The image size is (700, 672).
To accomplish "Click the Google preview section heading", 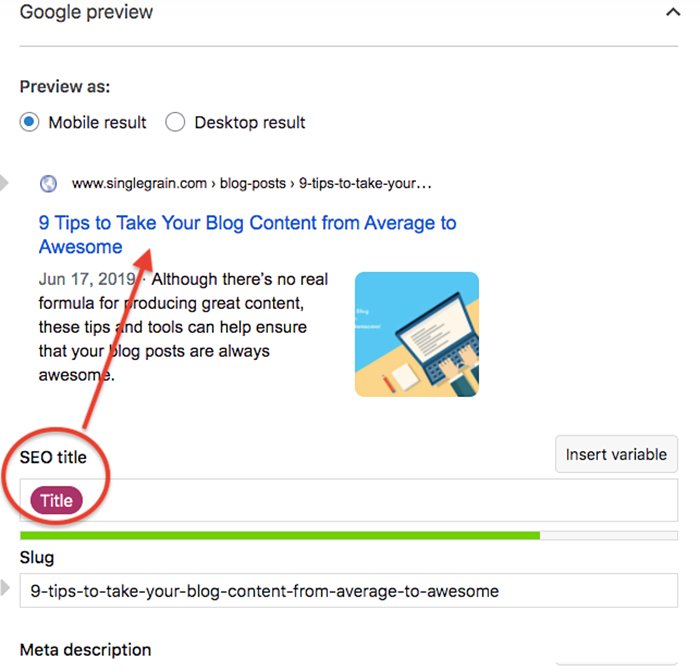I will (86, 13).
